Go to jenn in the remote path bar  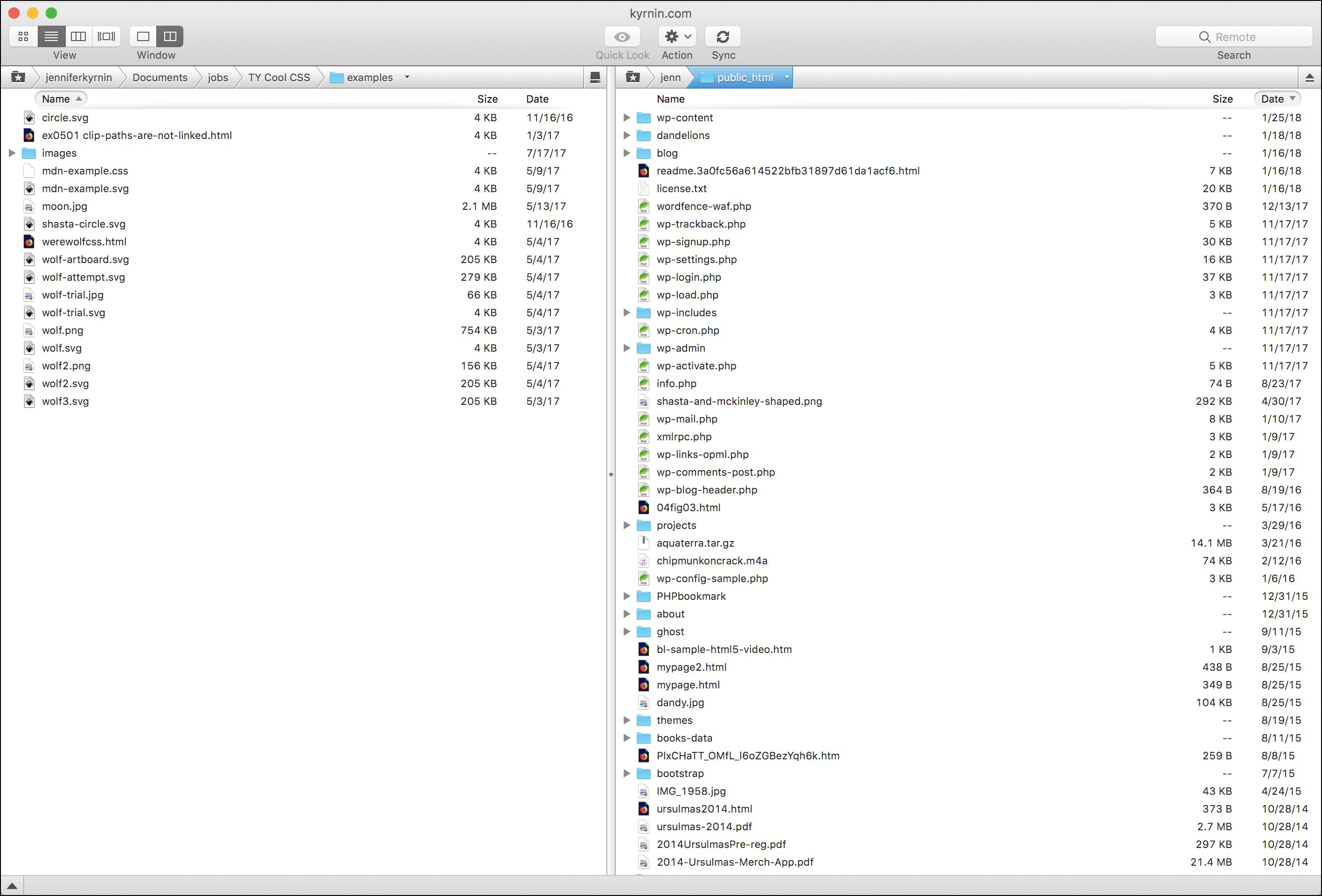point(669,77)
